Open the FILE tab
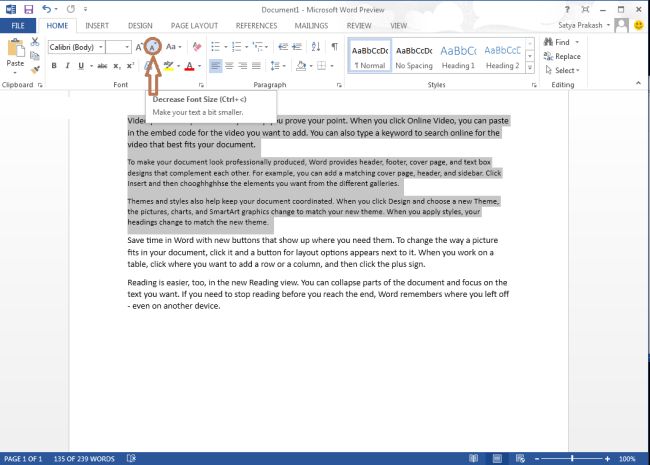The width and height of the screenshot is (650, 465). pos(18,26)
